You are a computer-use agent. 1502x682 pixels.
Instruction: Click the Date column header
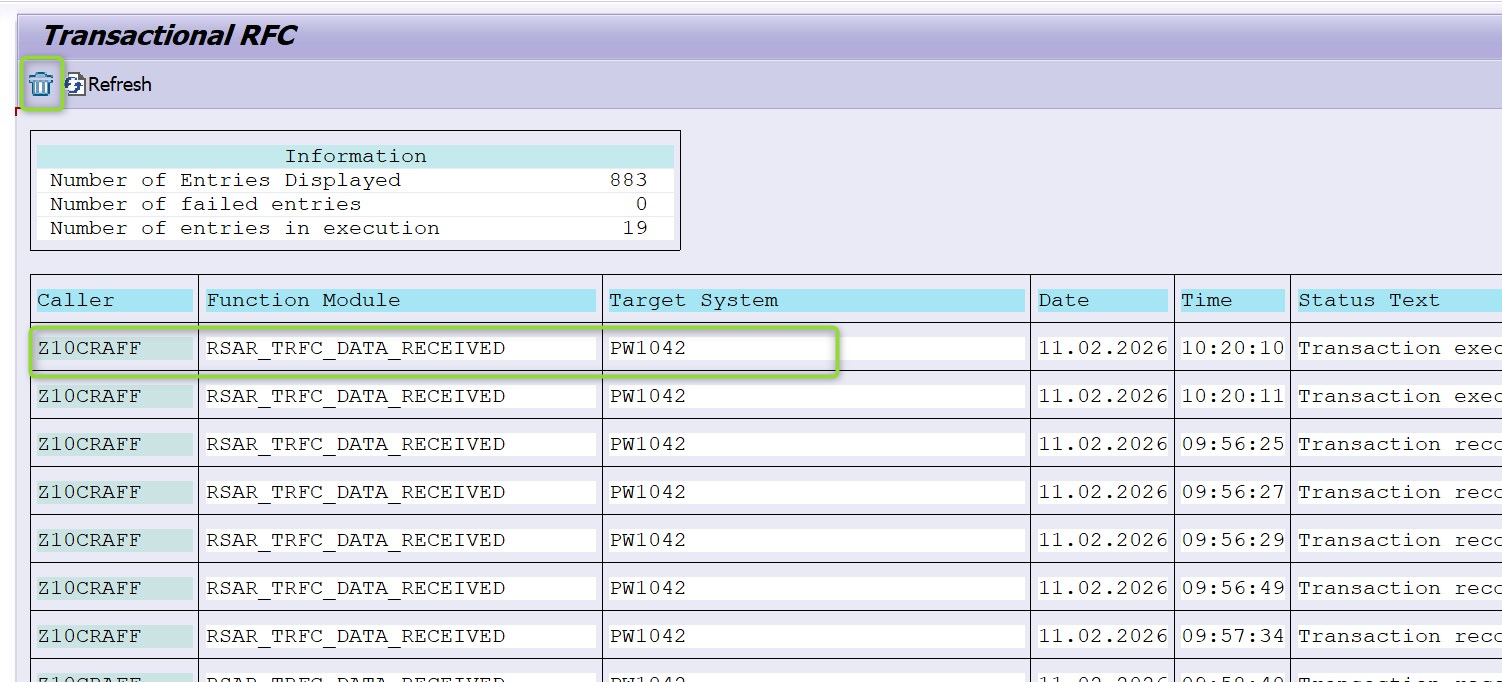point(1064,300)
